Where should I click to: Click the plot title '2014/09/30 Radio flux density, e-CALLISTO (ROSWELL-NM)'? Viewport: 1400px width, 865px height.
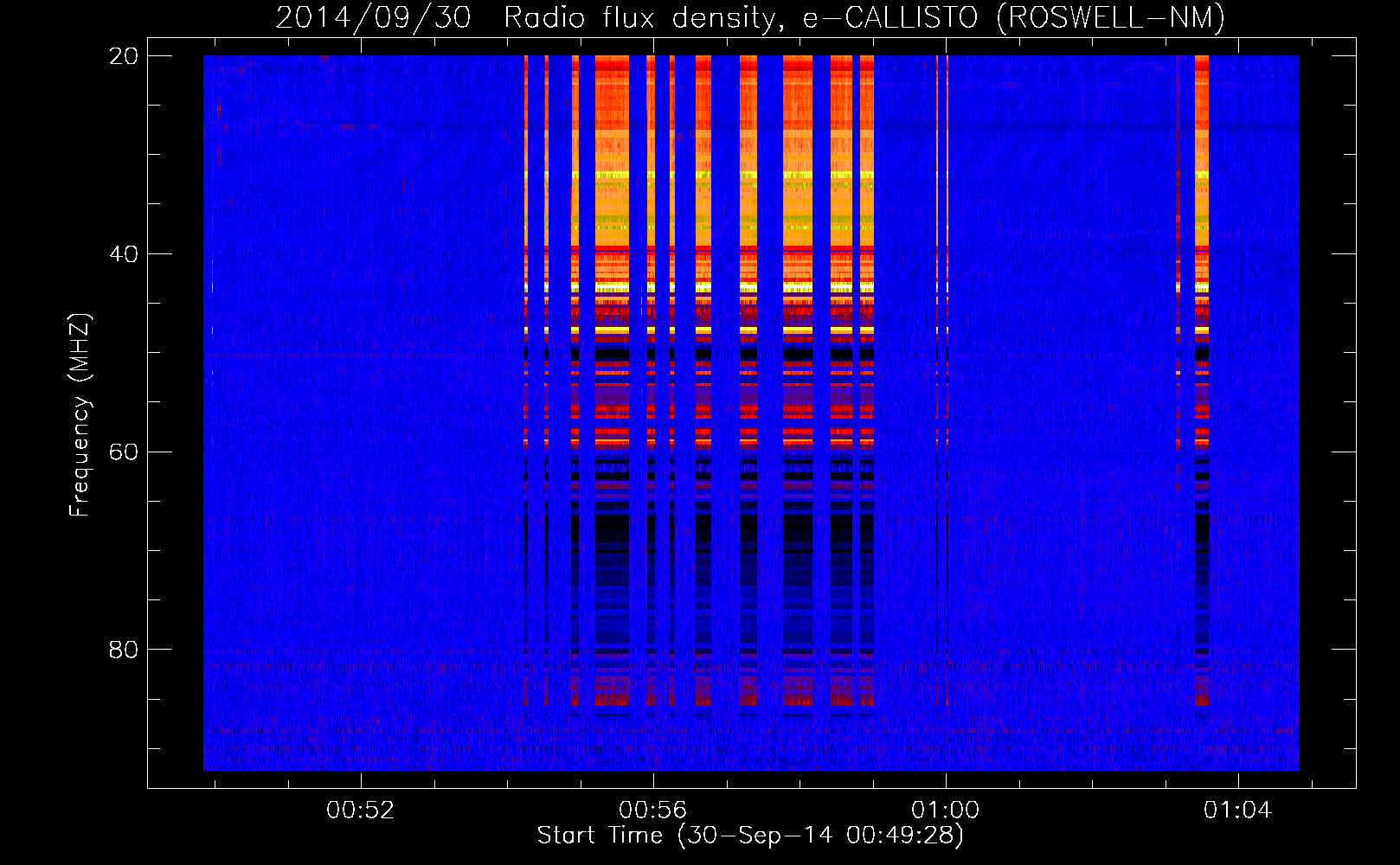coord(750,17)
